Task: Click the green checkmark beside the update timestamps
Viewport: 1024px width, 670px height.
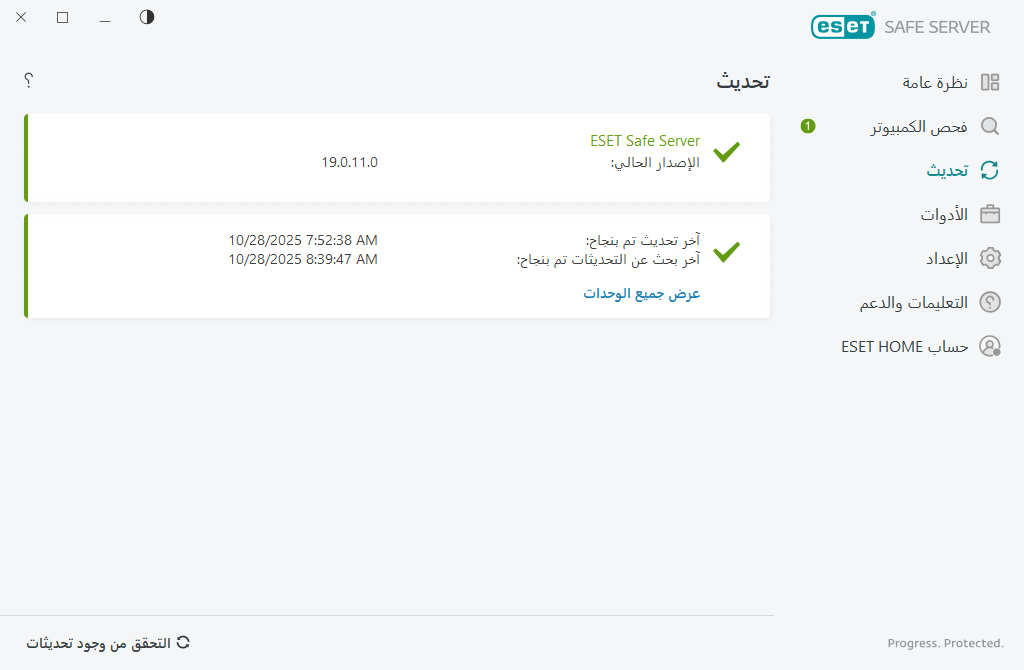Action: click(x=729, y=251)
